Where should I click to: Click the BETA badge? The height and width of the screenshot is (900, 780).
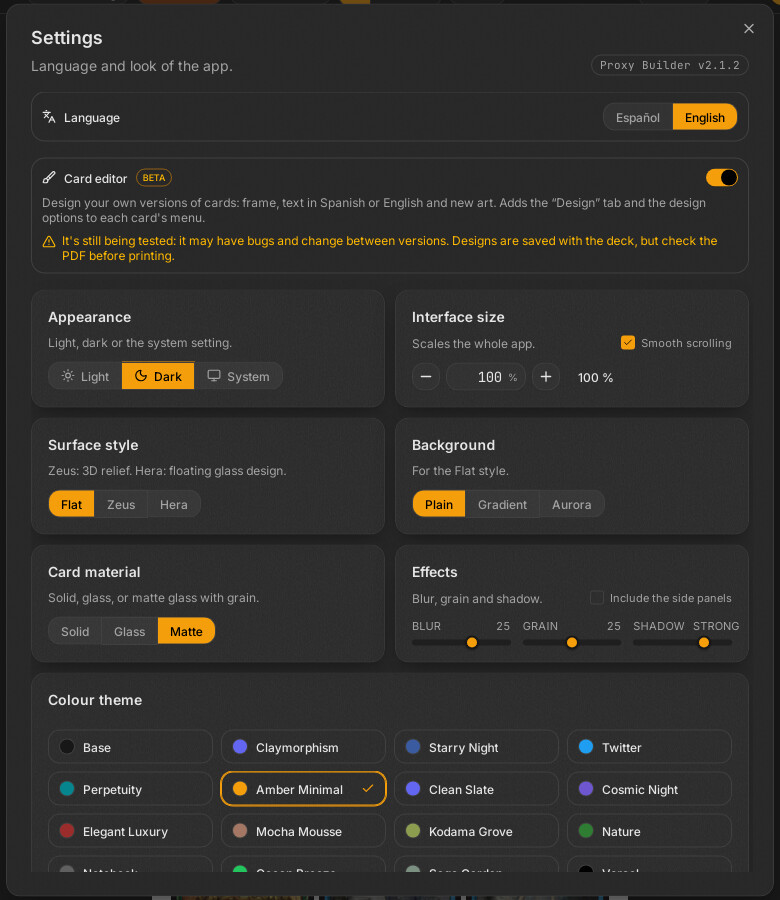point(154,178)
